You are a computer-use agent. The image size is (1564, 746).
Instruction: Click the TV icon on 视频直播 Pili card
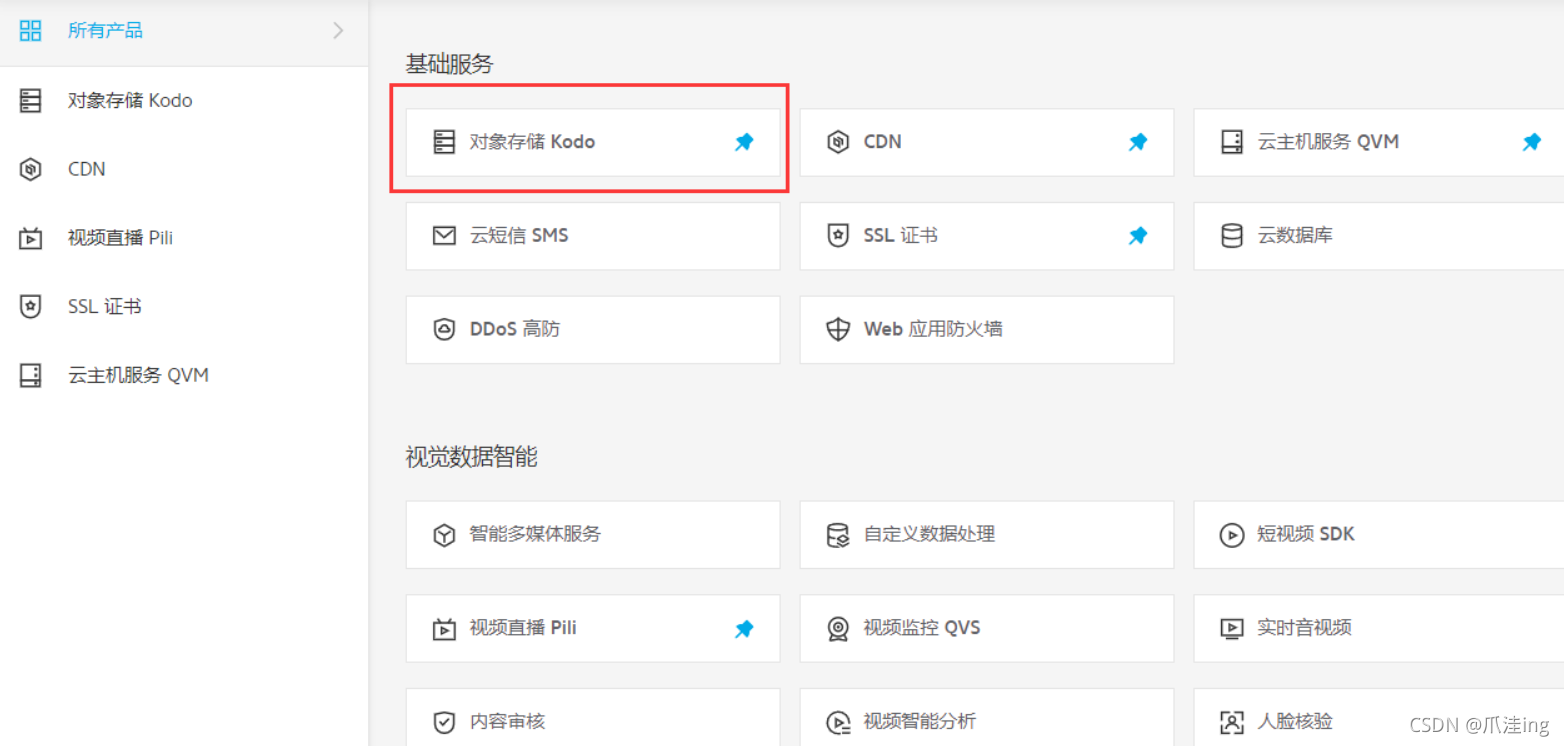[x=444, y=629]
